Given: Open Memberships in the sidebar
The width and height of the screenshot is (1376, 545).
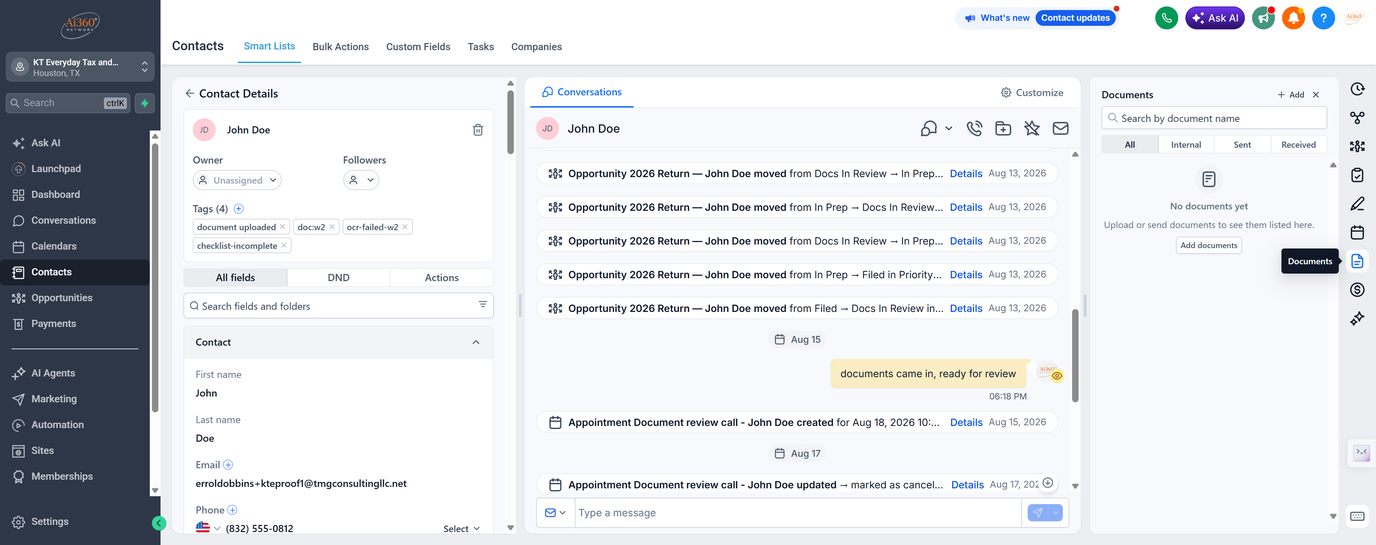Looking at the screenshot, I should click(x=62, y=477).
